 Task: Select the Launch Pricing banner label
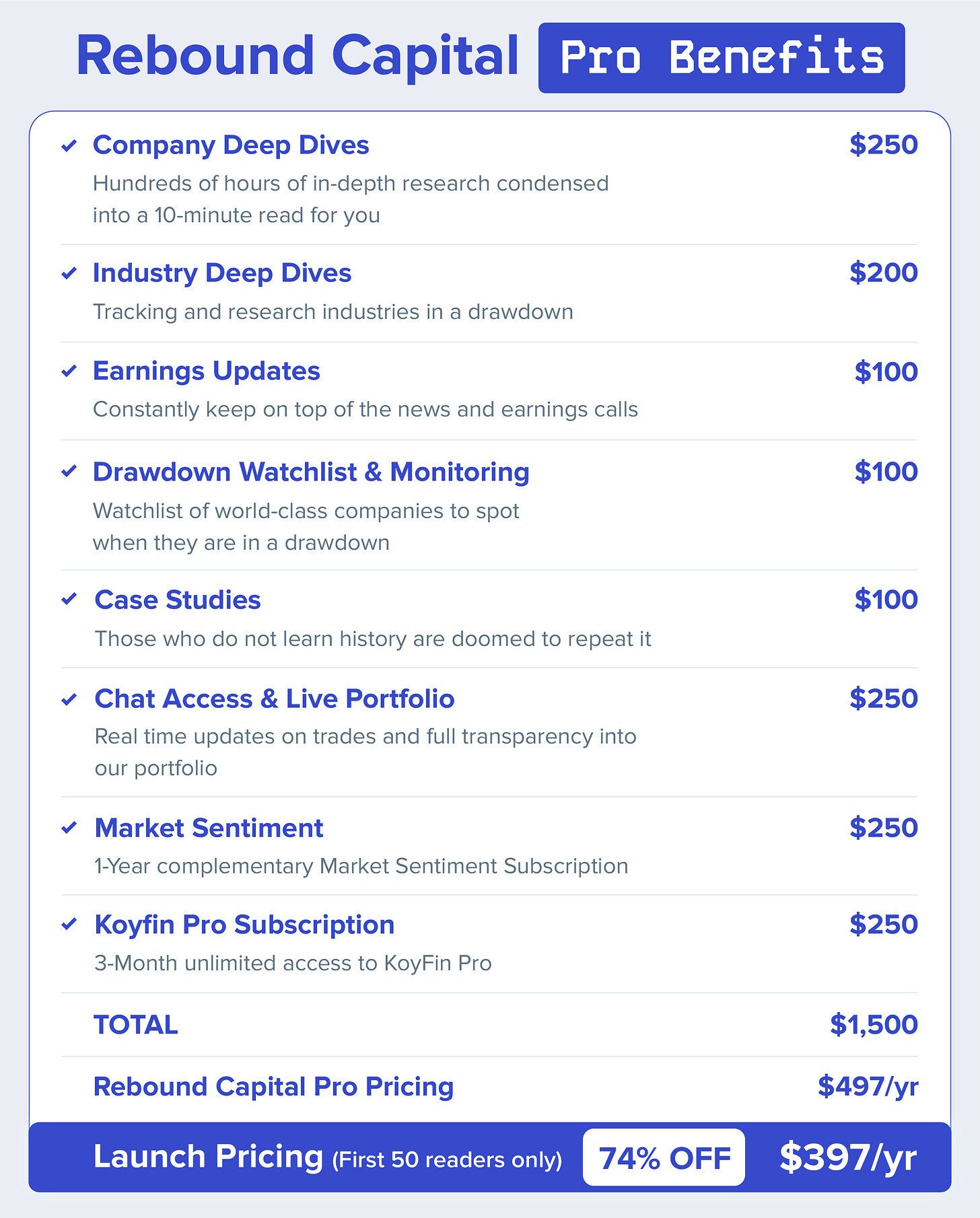(x=208, y=1157)
